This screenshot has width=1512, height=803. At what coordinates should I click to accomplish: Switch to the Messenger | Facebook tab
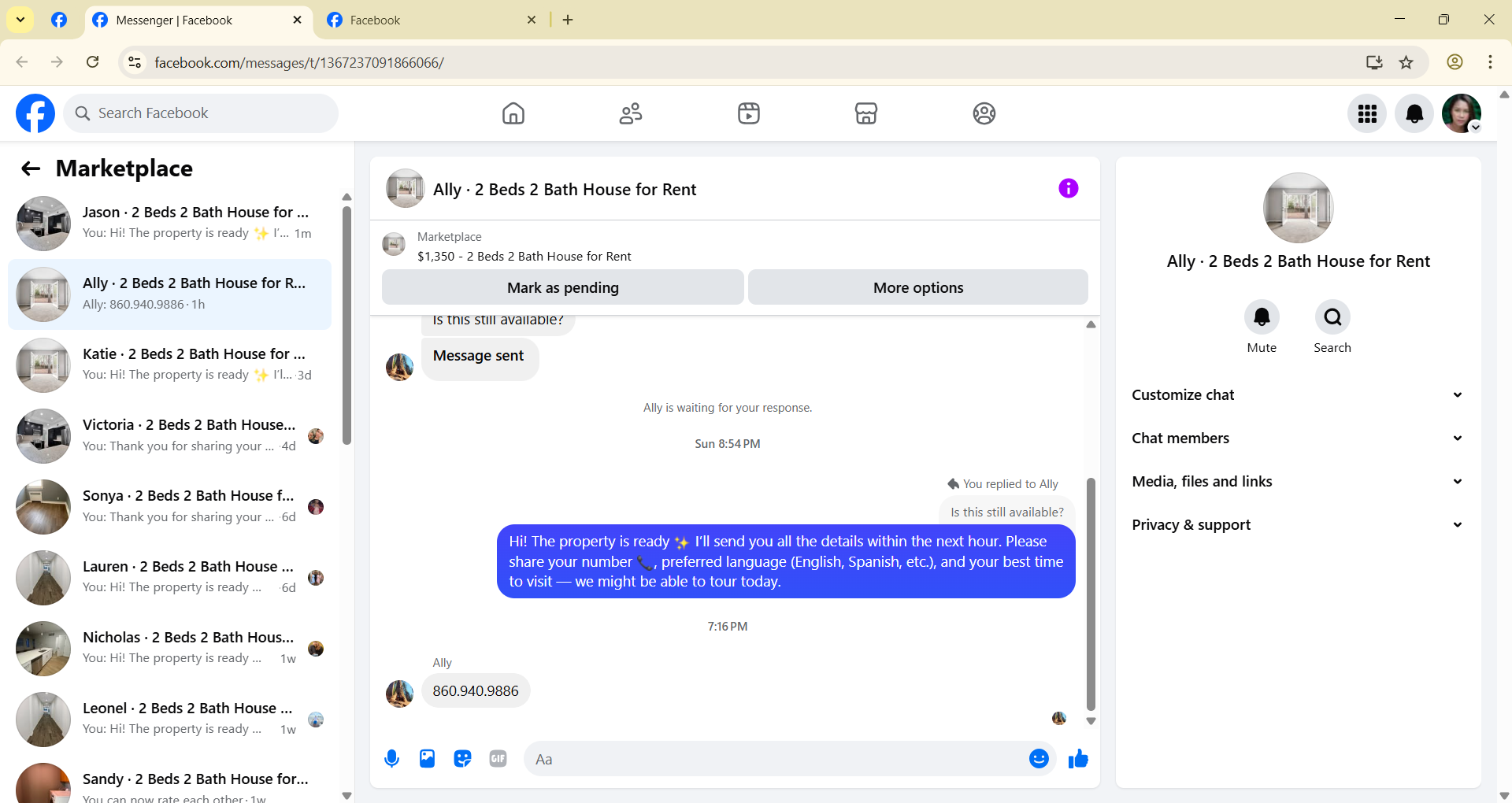click(197, 20)
